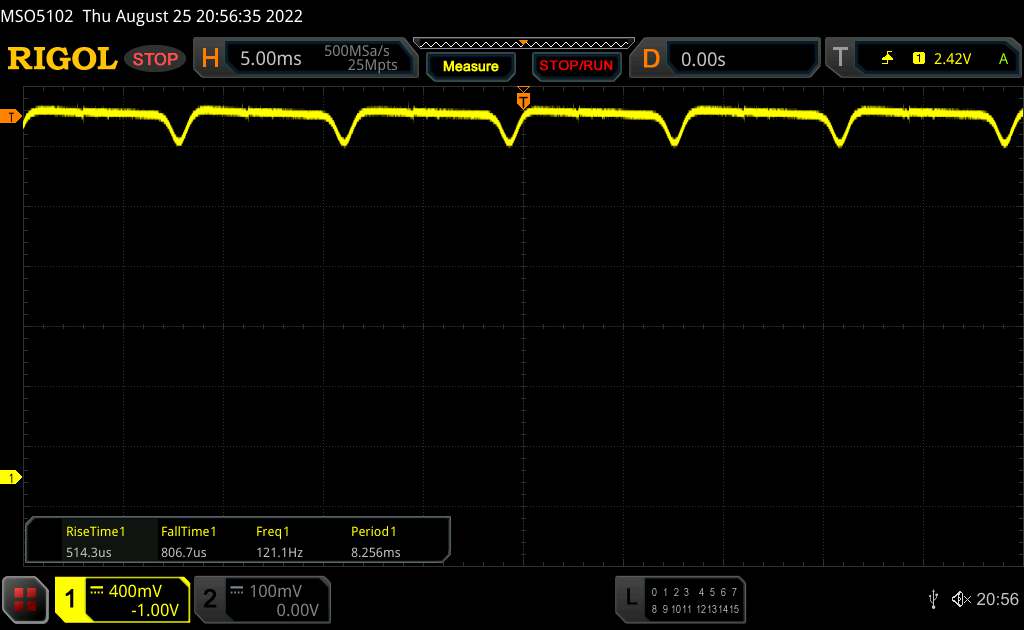Select the 0.00s delay value
The image size is (1024, 630).
703,59
